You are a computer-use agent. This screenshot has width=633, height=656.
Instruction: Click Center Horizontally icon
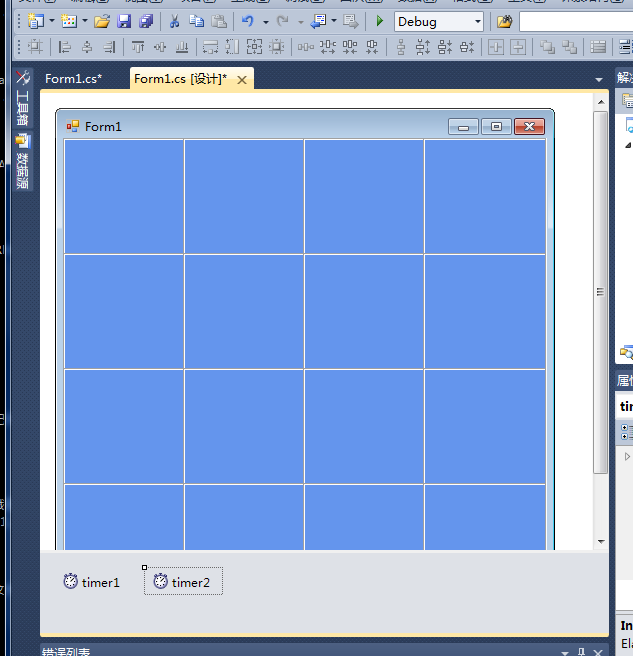pyautogui.click(x=496, y=47)
